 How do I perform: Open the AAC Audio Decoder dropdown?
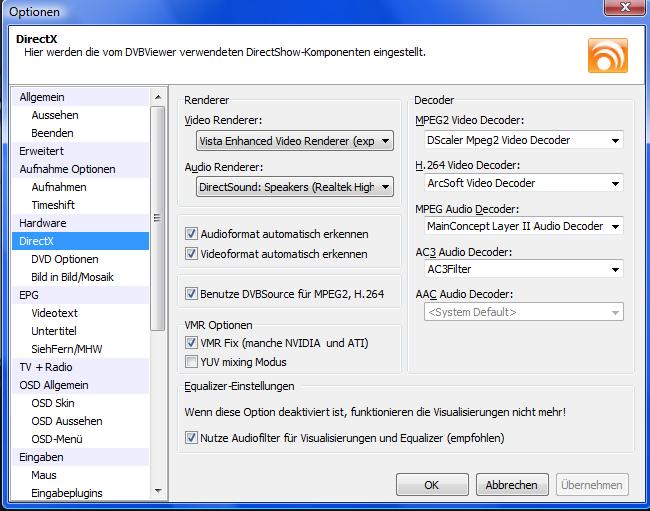pyautogui.click(x=524, y=312)
